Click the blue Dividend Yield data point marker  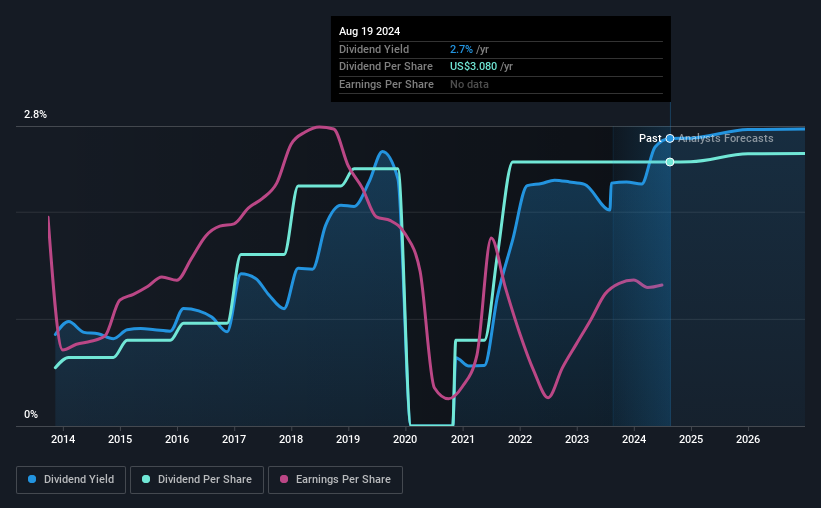670,139
